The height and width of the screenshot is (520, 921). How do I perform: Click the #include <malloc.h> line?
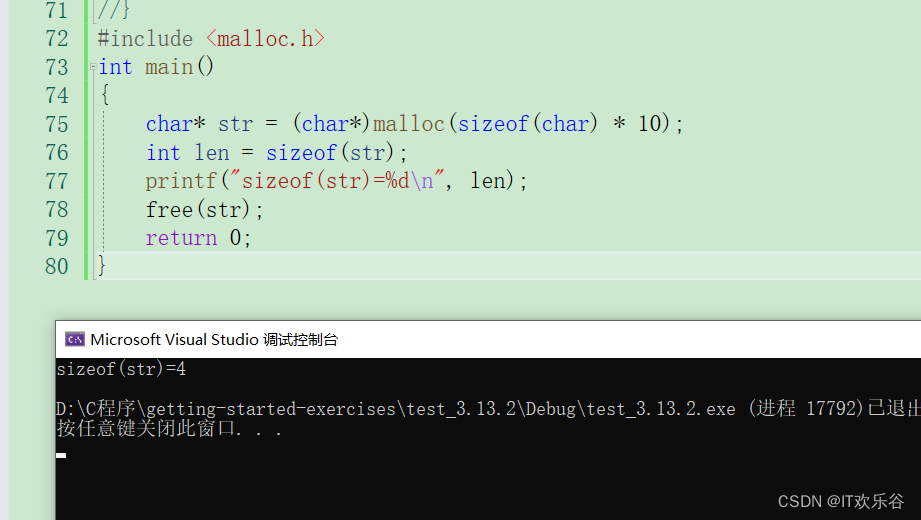211,39
